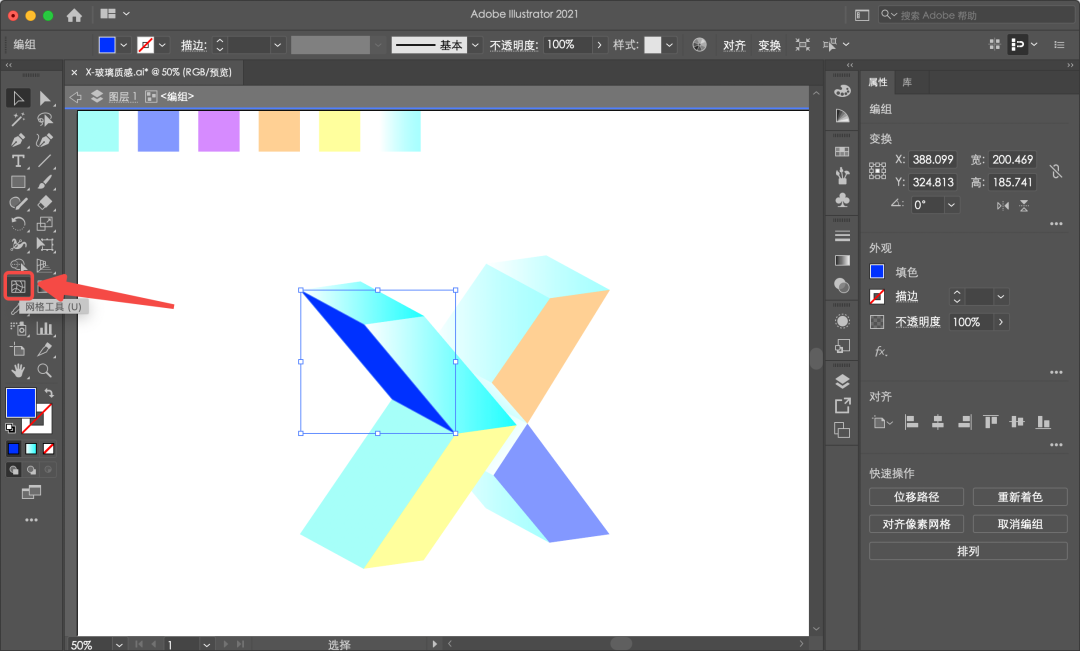Screen dimensions: 1080x651
Task: Select the Mesh tool
Action: (19, 287)
